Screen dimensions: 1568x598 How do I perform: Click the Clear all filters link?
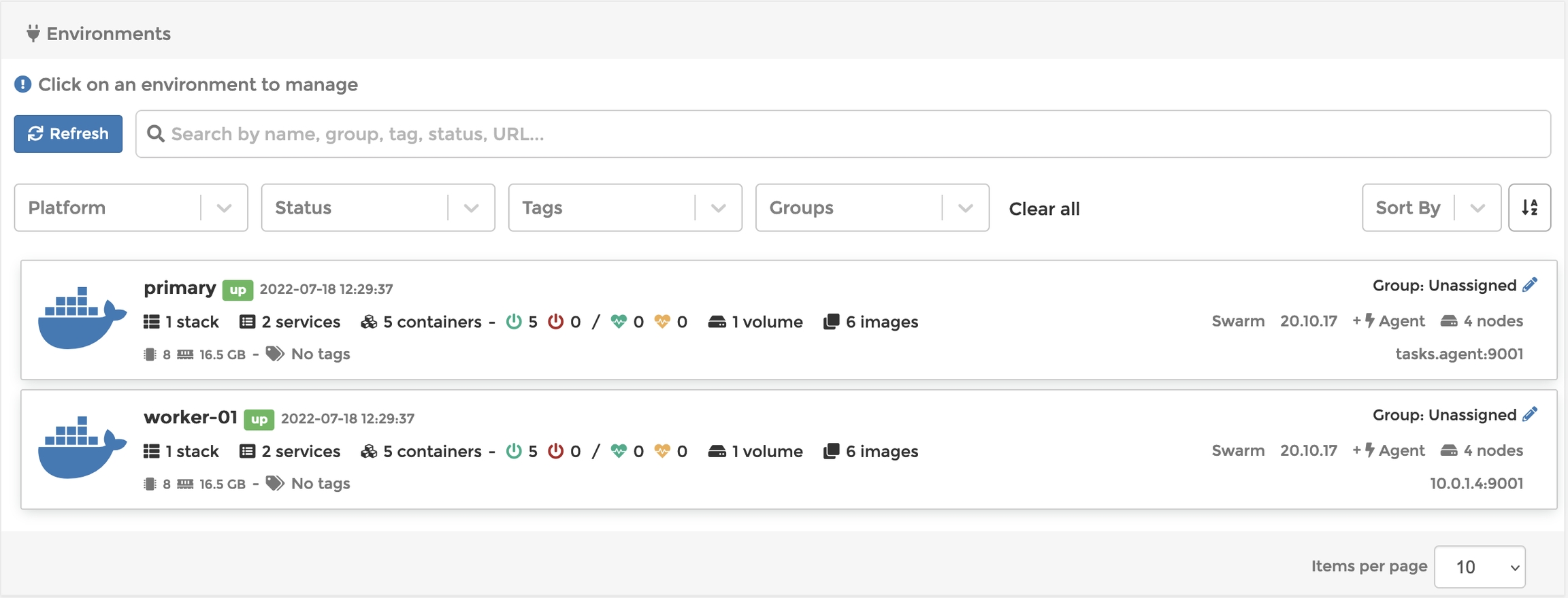[1044, 209]
